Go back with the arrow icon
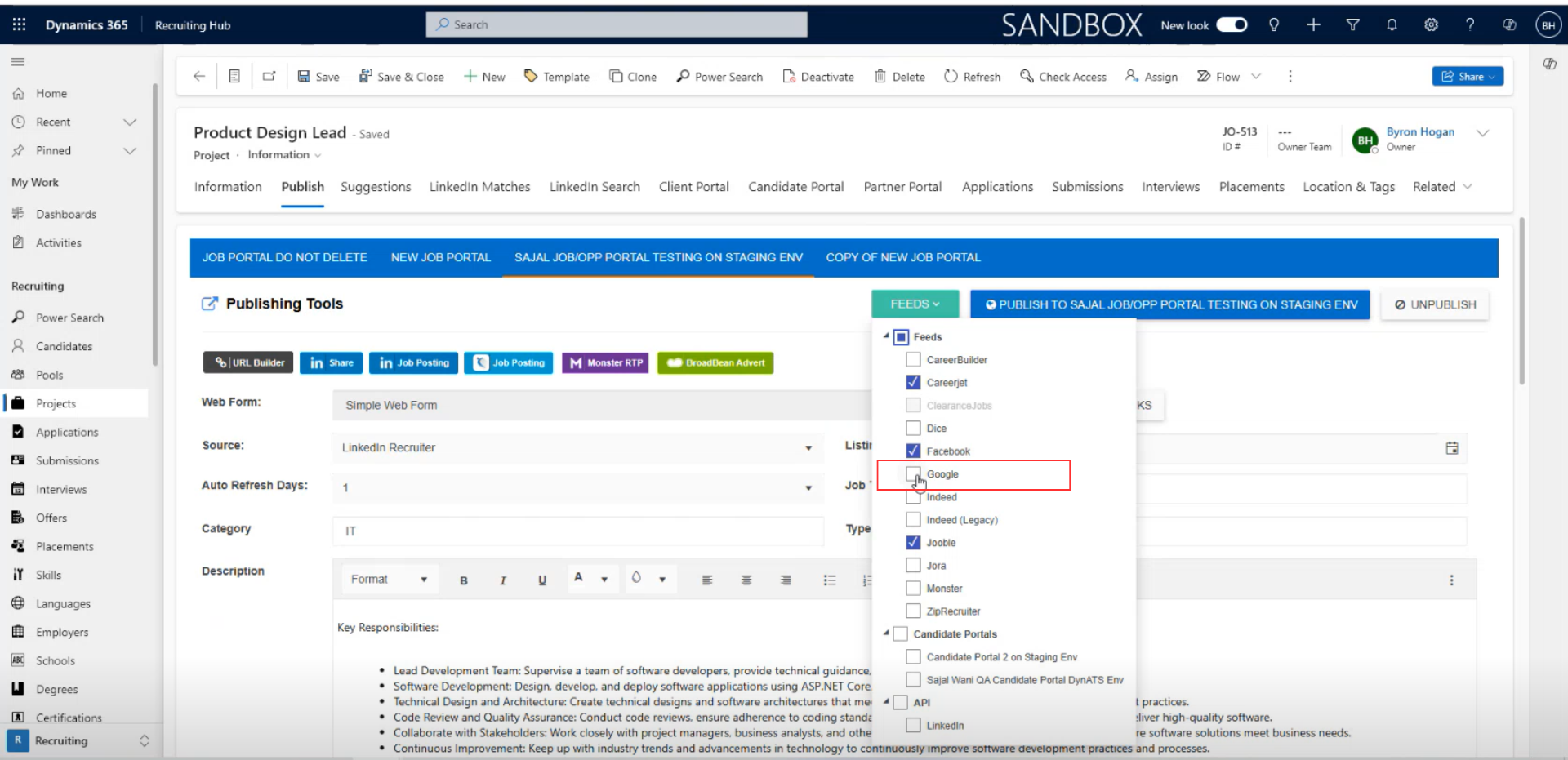 [199, 76]
